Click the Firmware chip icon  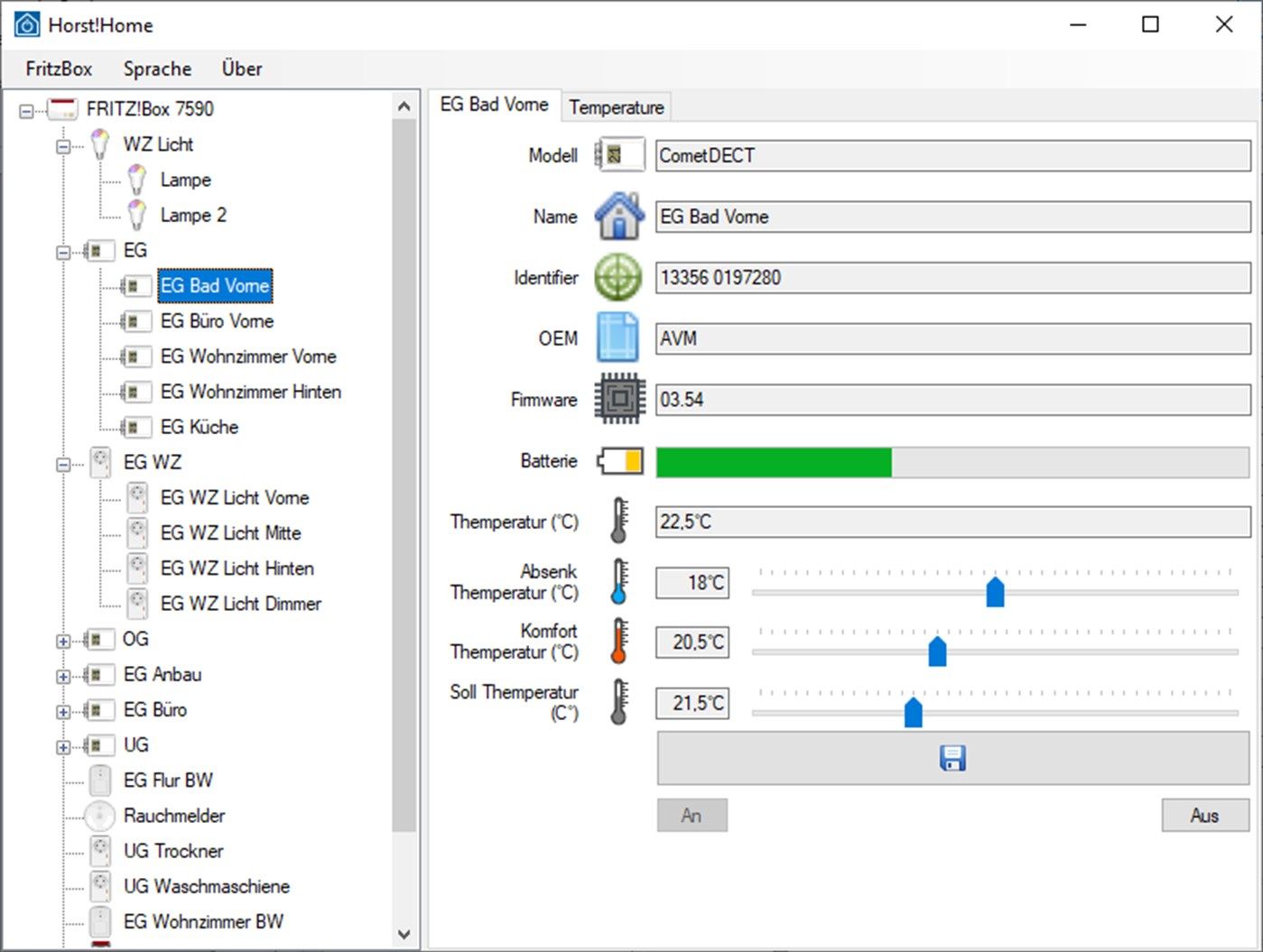pos(619,399)
